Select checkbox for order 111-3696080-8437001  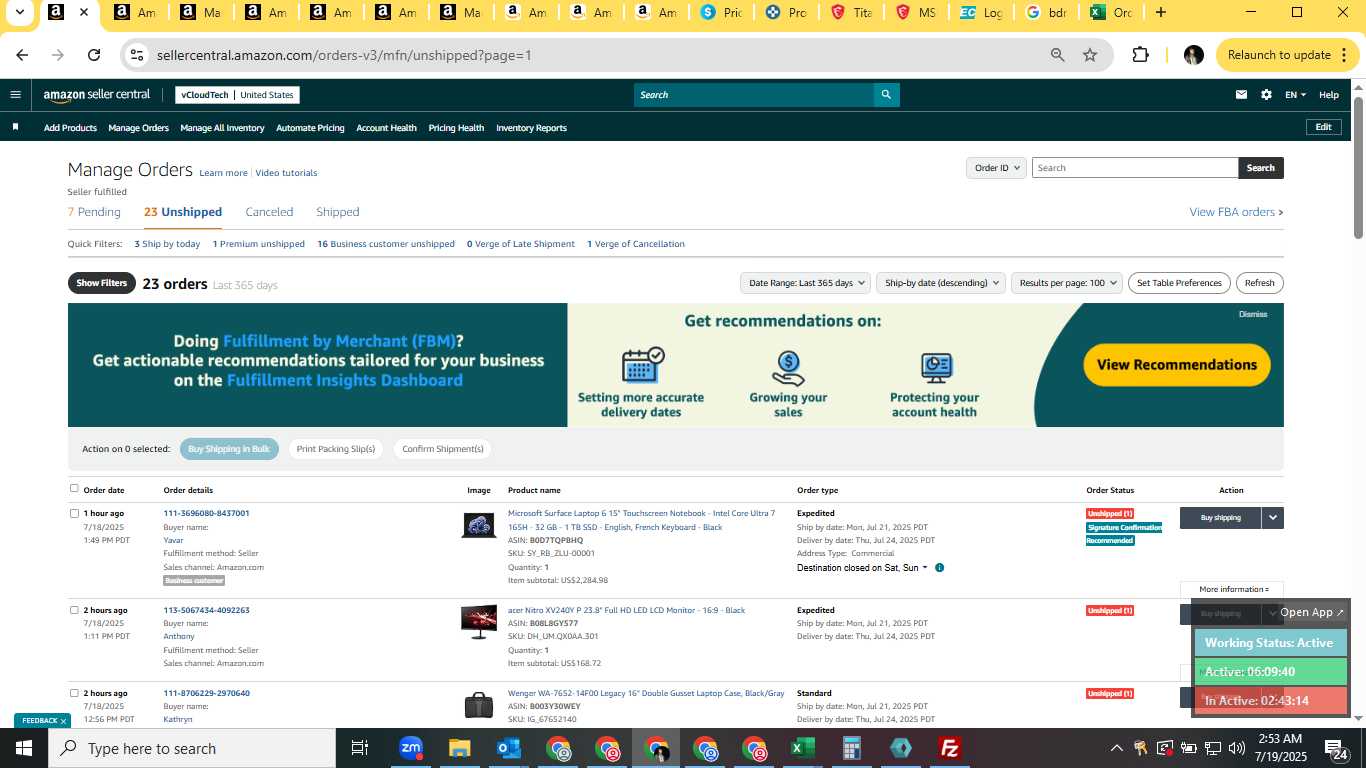coord(74,513)
